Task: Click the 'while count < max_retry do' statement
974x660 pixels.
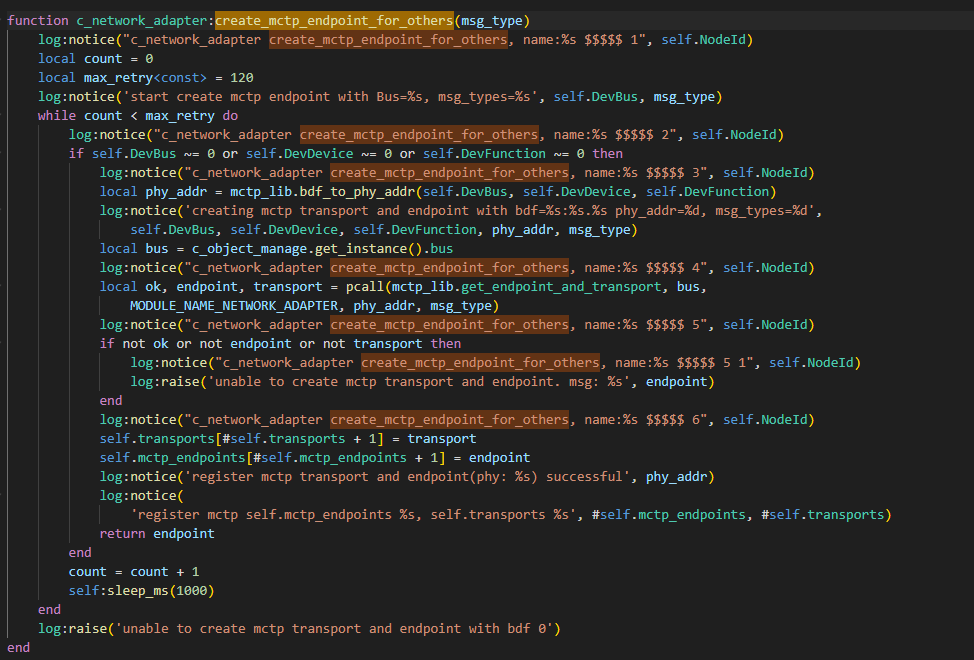Action: 138,115
